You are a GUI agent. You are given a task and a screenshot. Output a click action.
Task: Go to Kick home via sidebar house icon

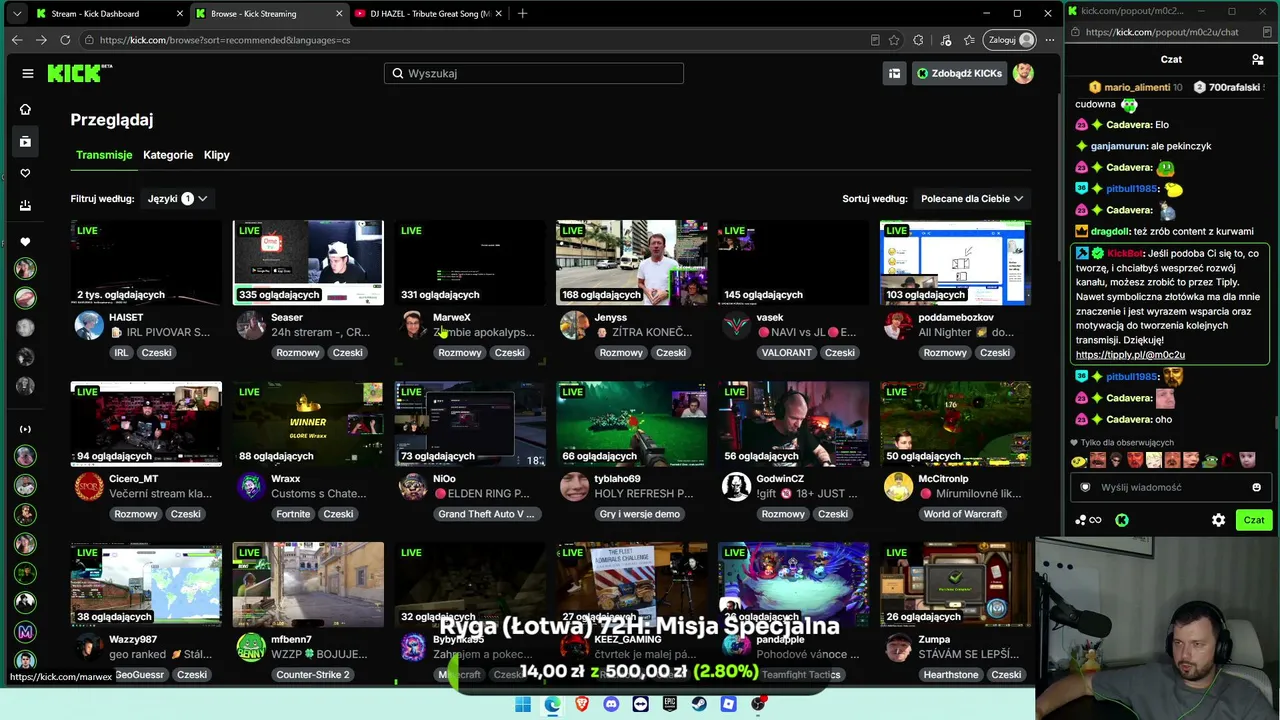[x=25, y=109]
